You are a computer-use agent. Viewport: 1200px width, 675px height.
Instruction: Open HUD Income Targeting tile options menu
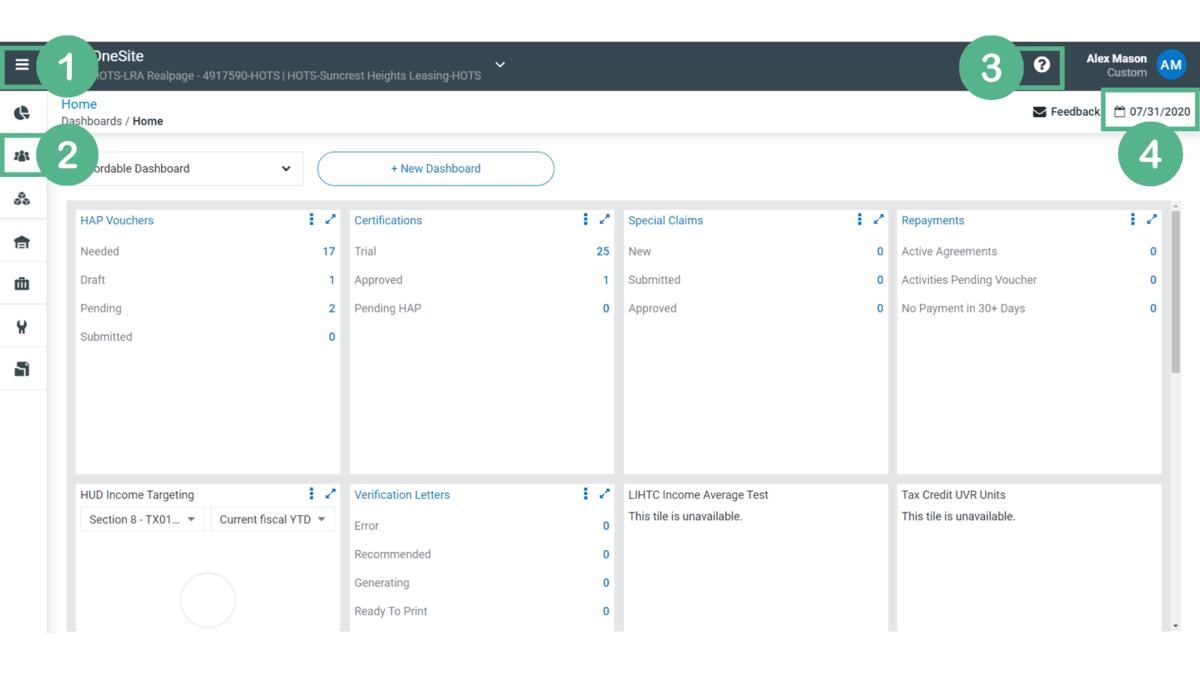[312, 493]
